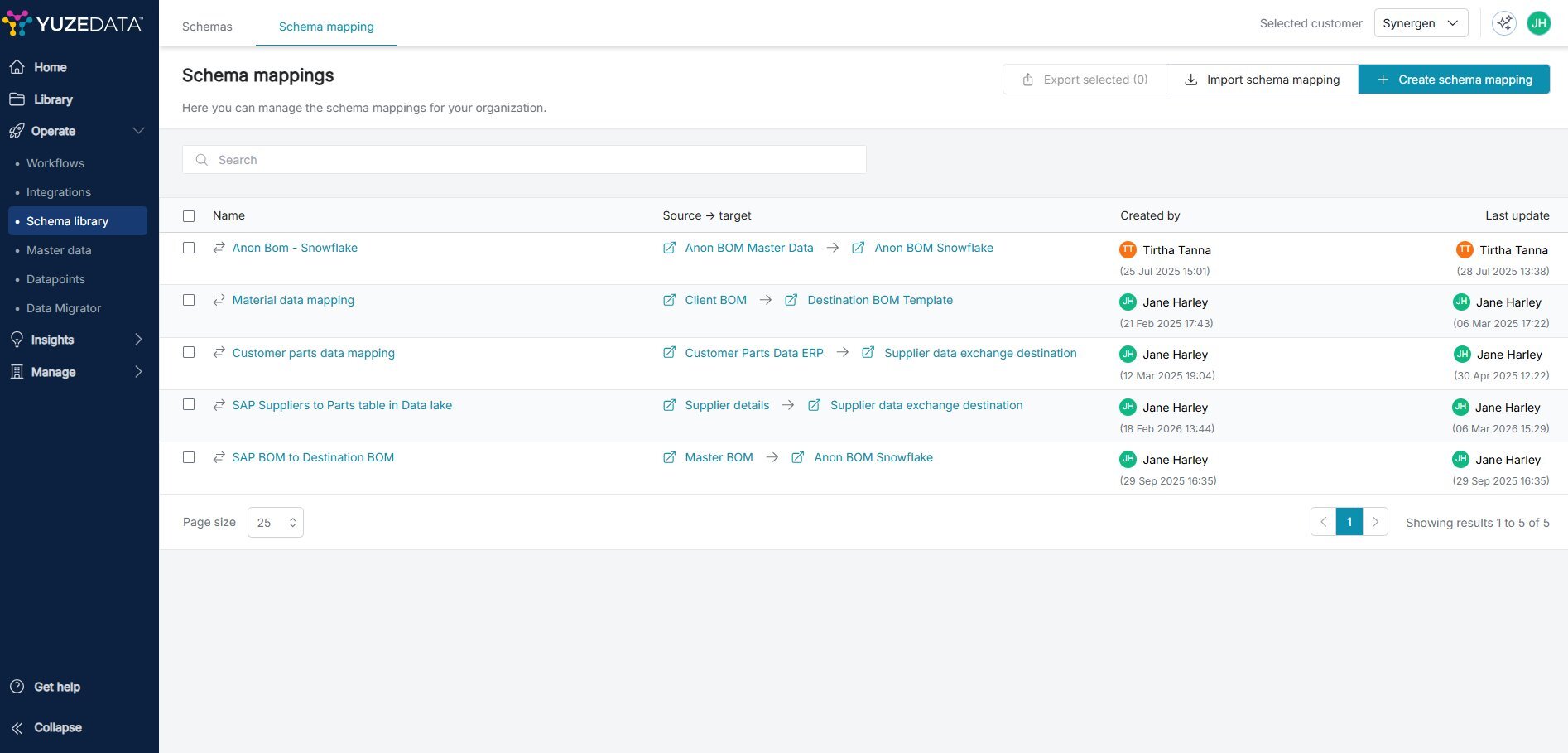Select the SAP BOM to Destination BOM checkbox
The width and height of the screenshot is (1568, 753).
pyautogui.click(x=189, y=457)
